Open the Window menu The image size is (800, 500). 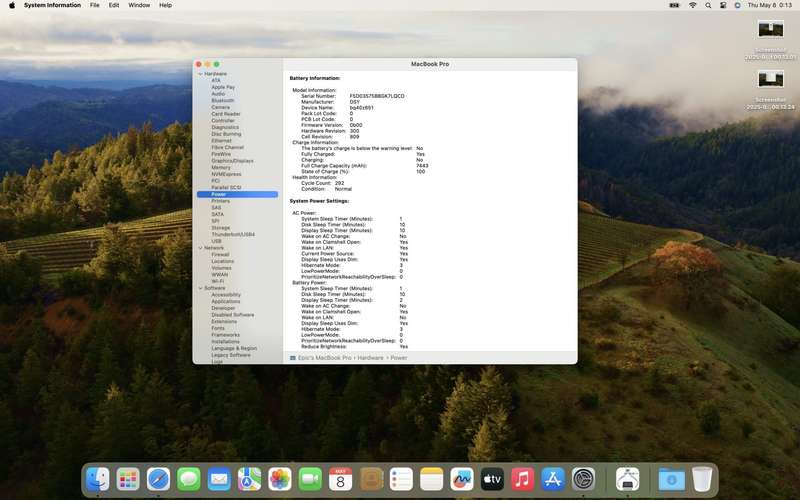139,5
